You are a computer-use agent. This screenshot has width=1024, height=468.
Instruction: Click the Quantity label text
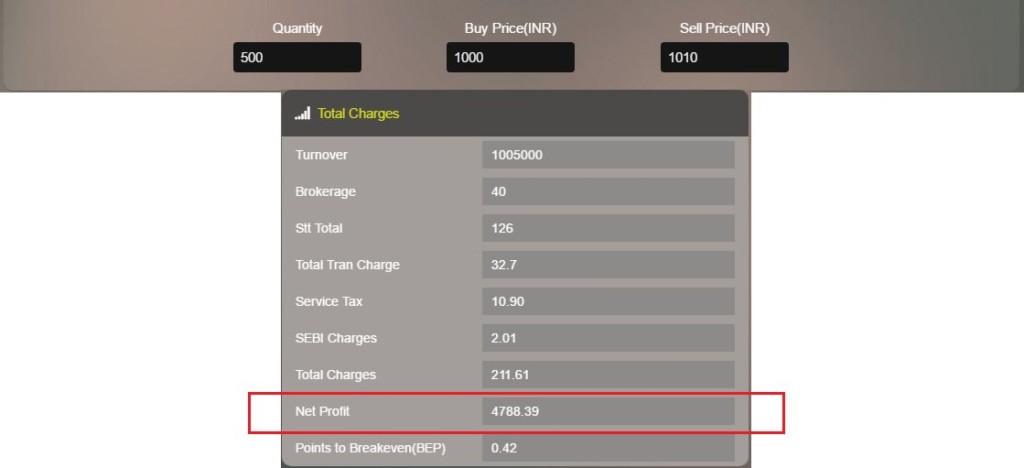click(x=297, y=28)
